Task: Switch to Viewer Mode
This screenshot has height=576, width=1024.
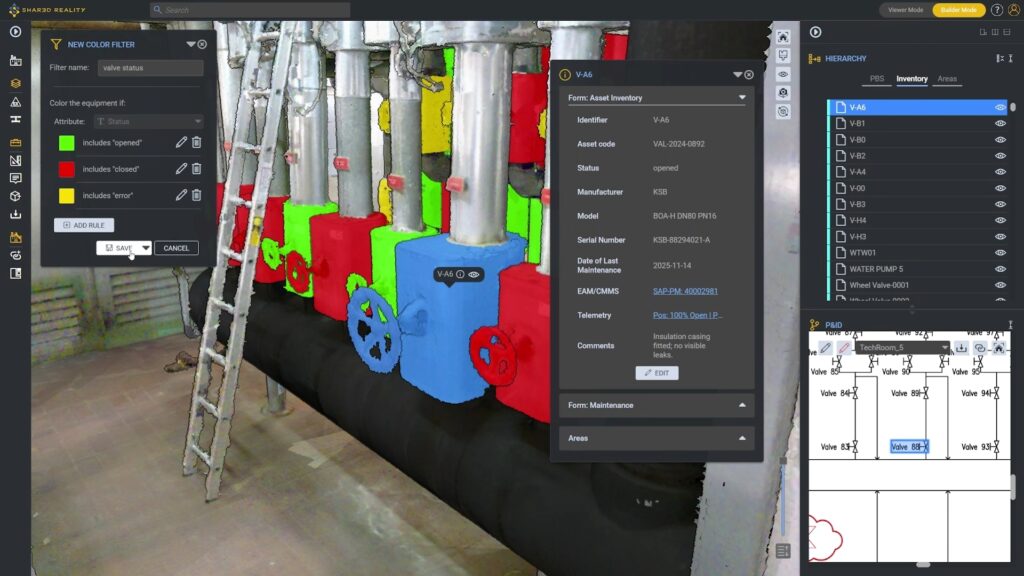Action: [905, 10]
